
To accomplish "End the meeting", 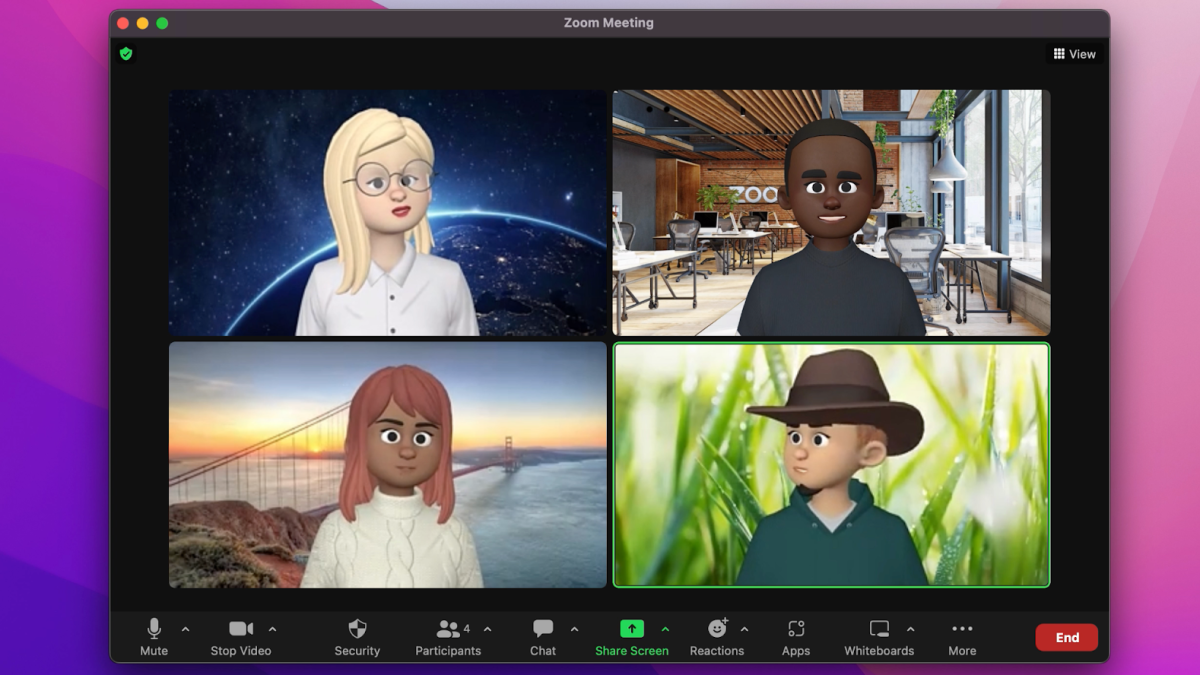I will 1066,637.
